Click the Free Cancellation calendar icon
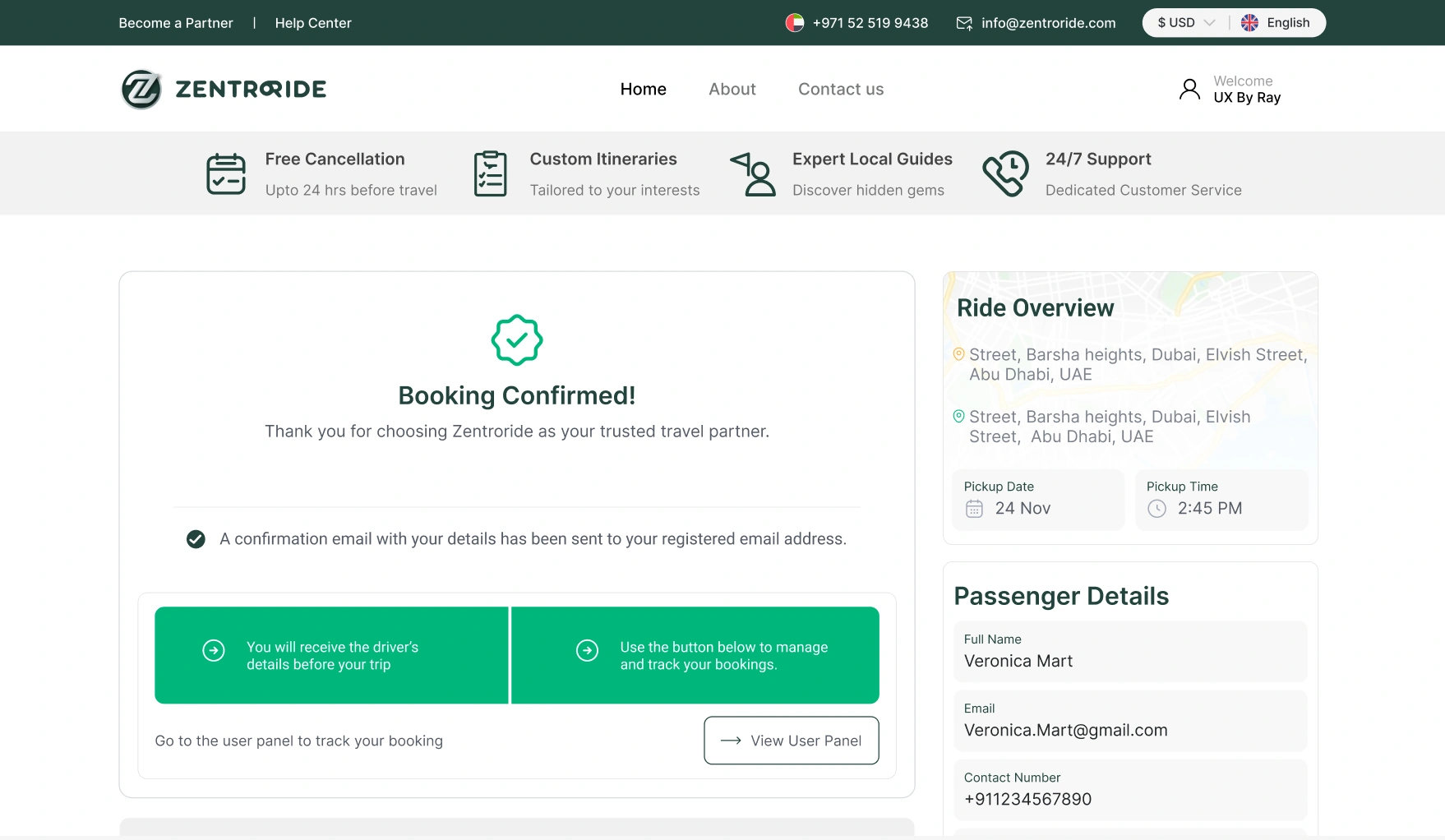The width and height of the screenshot is (1445, 840). pyautogui.click(x=226, y=173)
